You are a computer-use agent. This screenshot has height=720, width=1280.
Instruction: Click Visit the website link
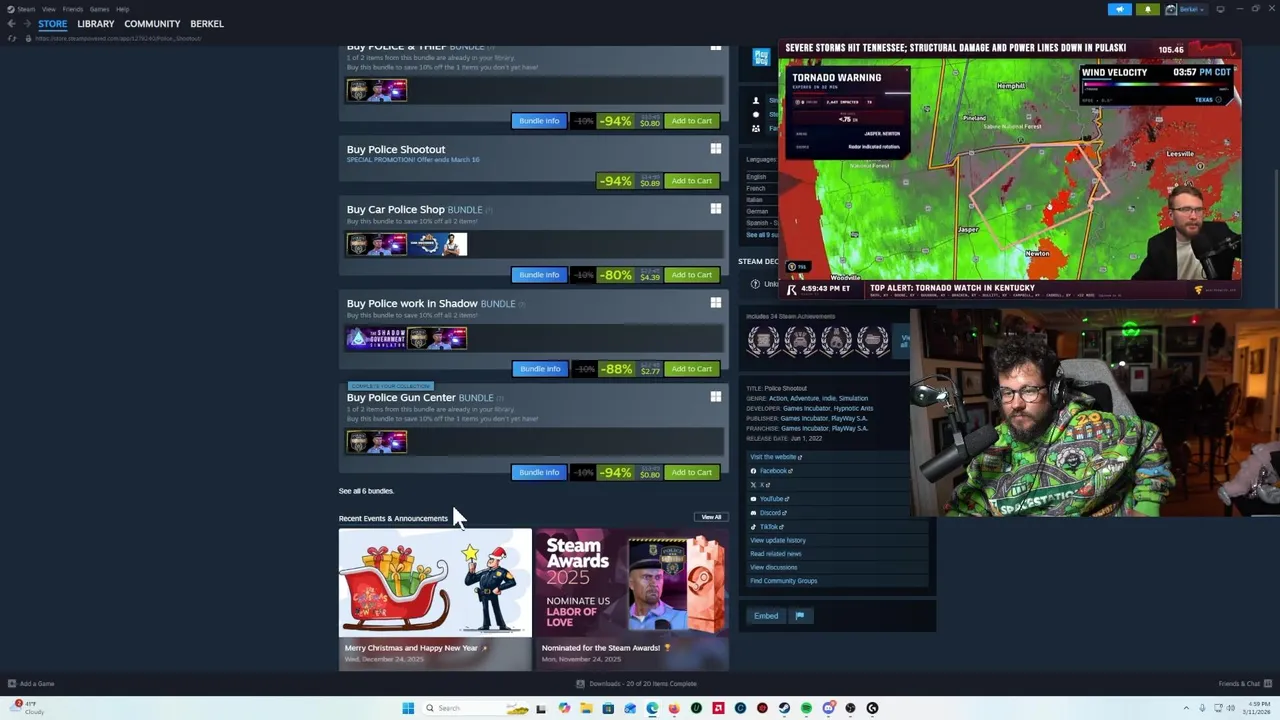(x=776, y=457)
